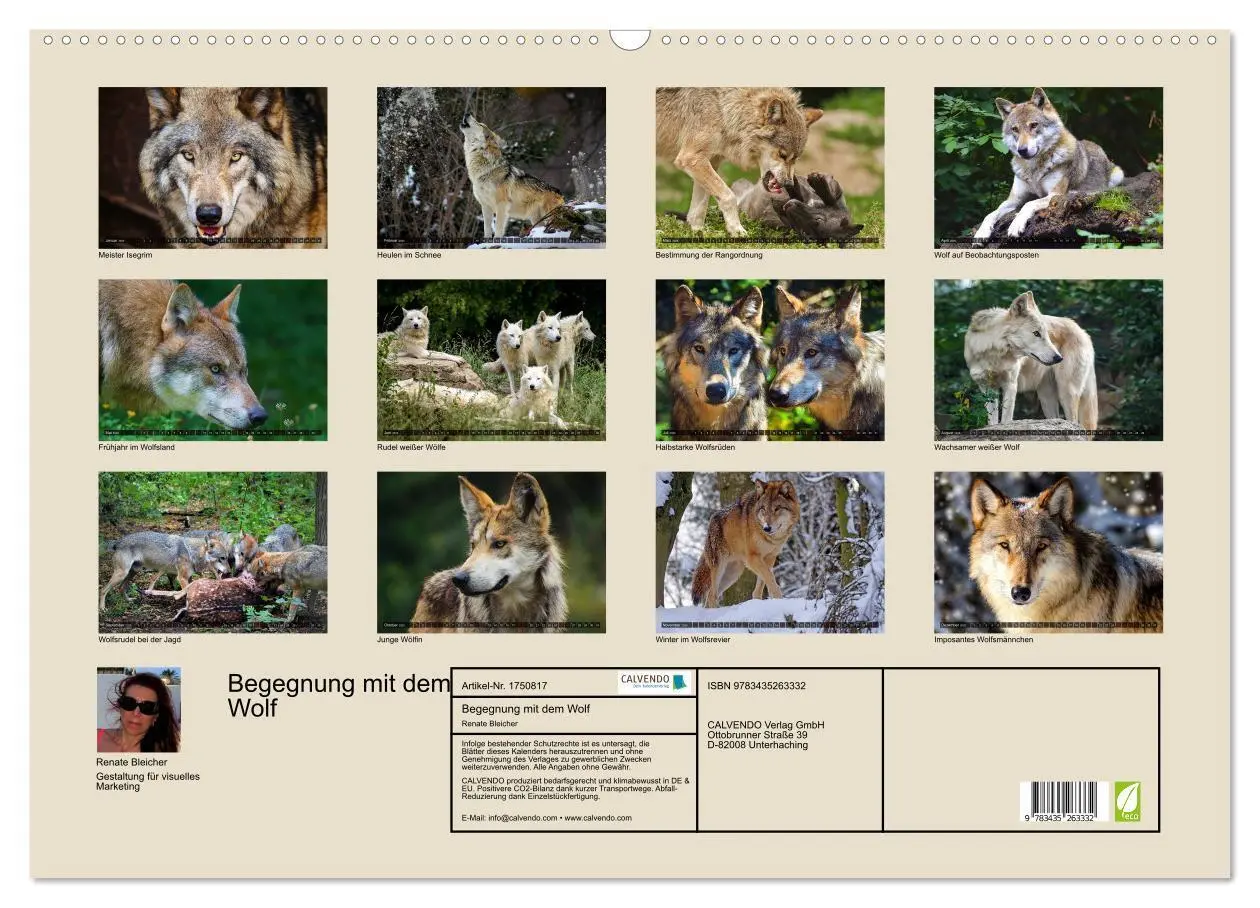Click the D-82008 Unterhaching line
Viewport: 1260px width, 908px height.
[x=757, y=745]
